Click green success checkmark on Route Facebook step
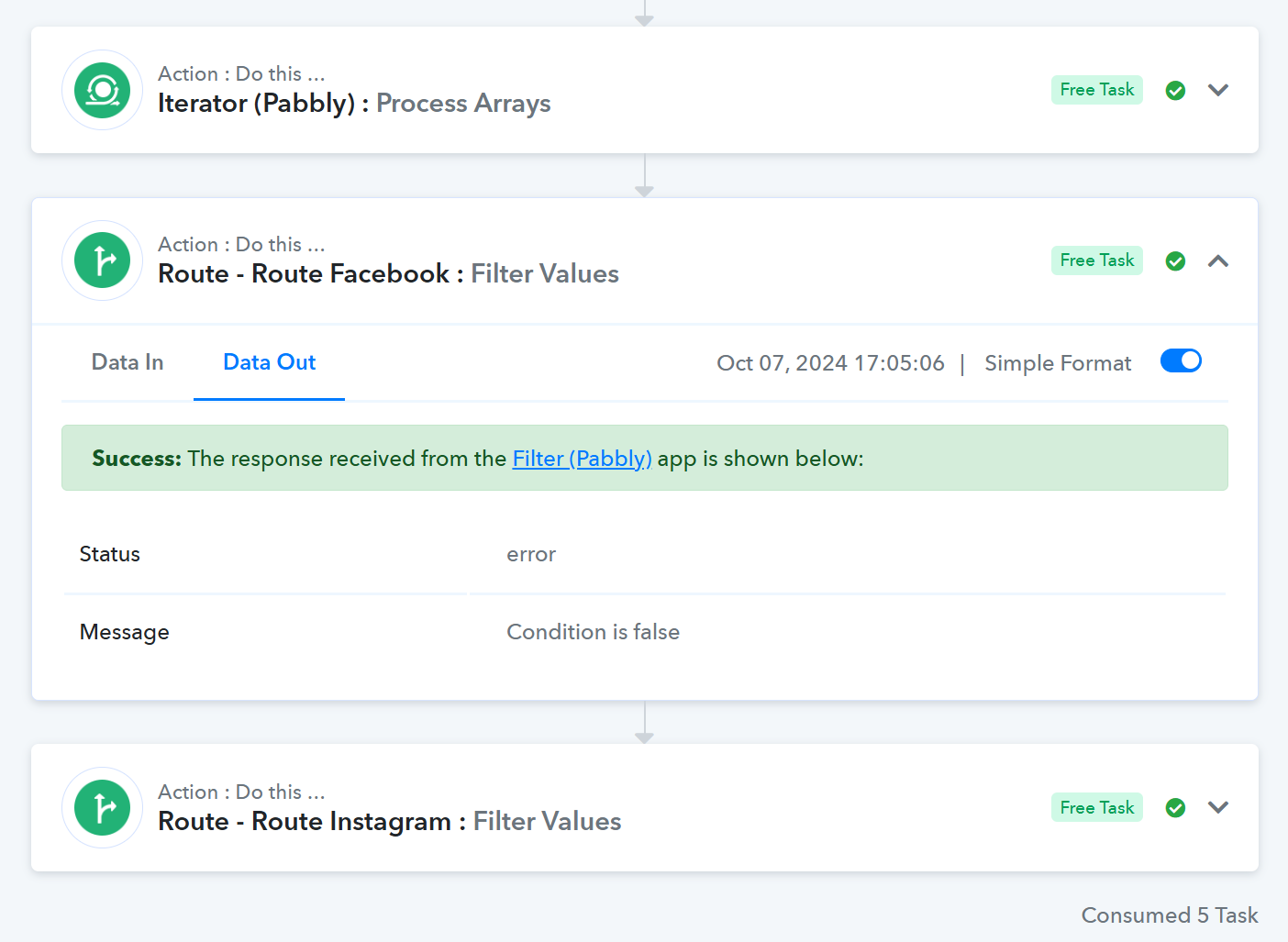1288x942 pixels. tap(1175, 261)
